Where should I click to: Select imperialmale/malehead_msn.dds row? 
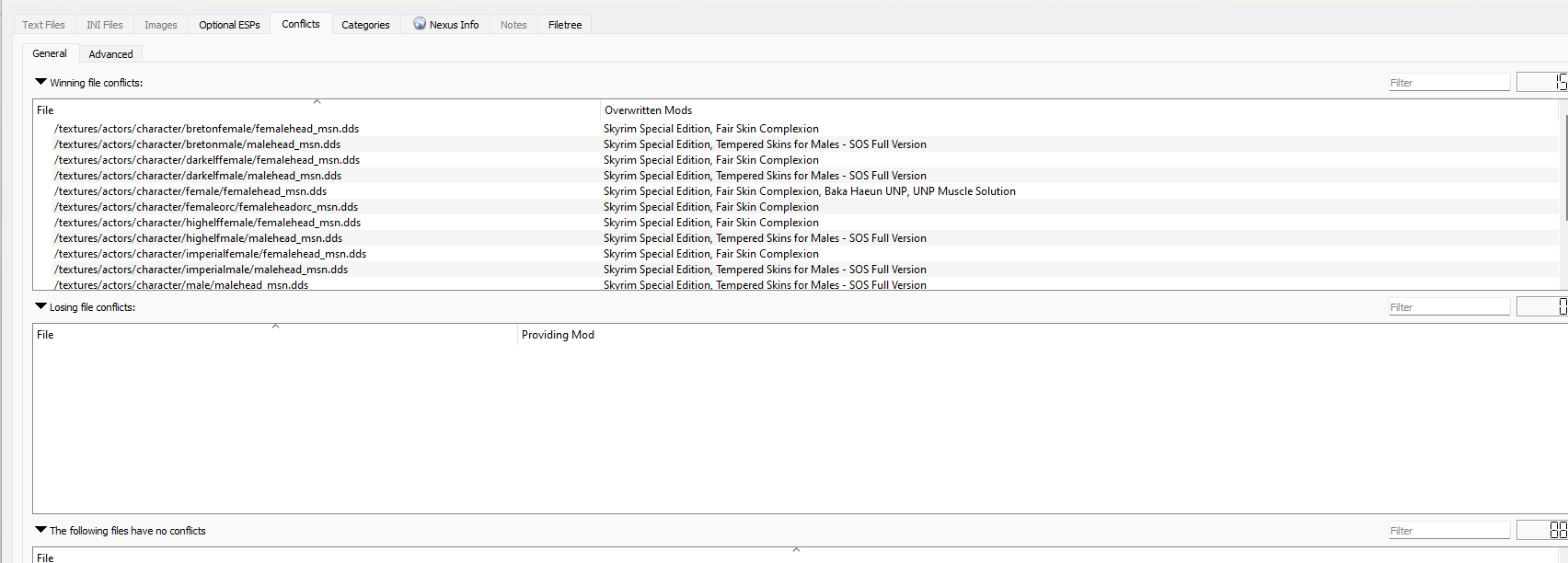point(796,270)
